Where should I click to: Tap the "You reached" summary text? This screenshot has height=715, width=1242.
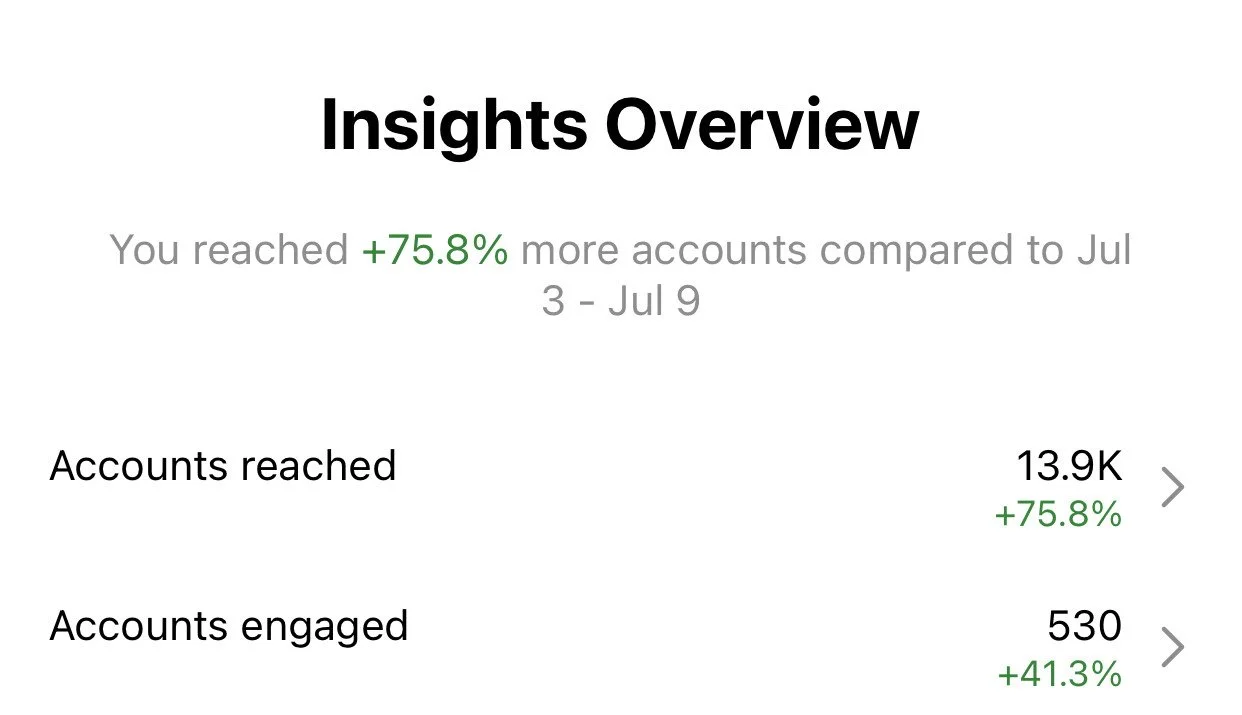(x=229, y=249)
